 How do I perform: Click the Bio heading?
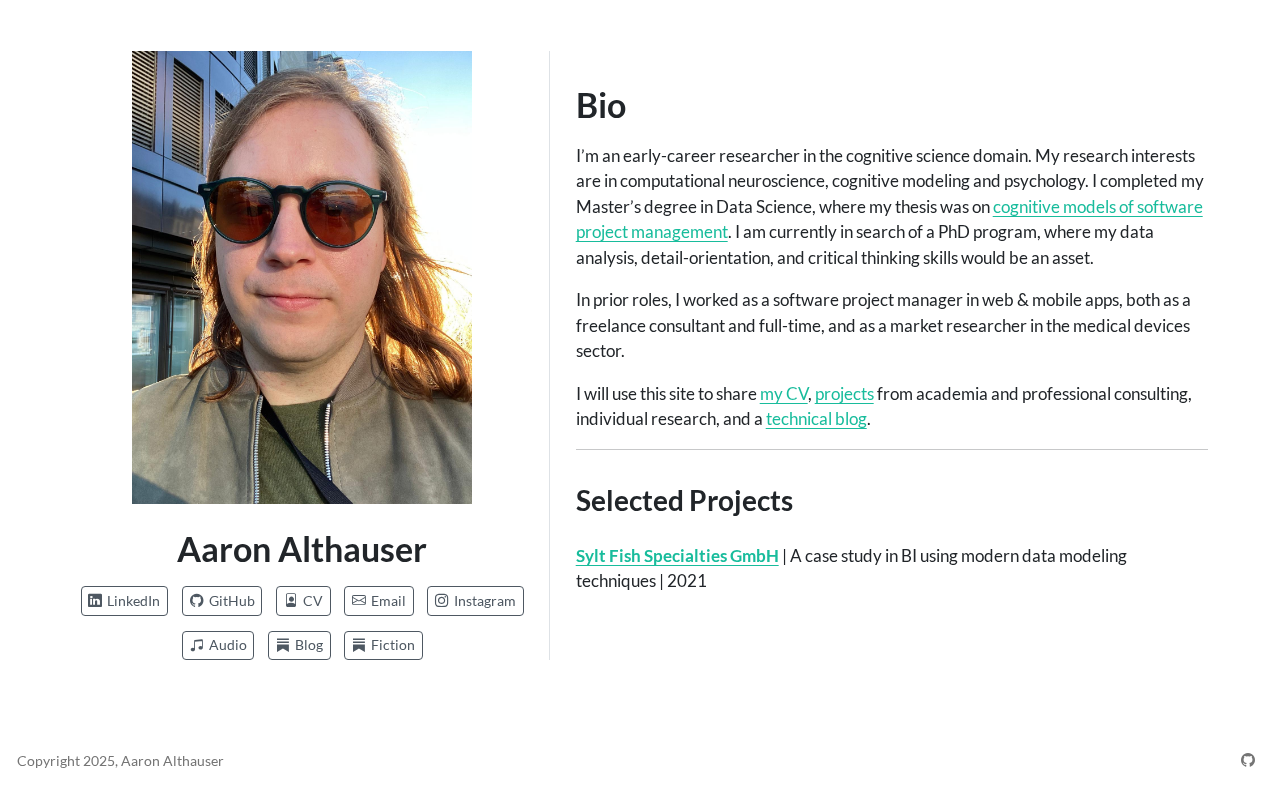(x=601, y=106)
